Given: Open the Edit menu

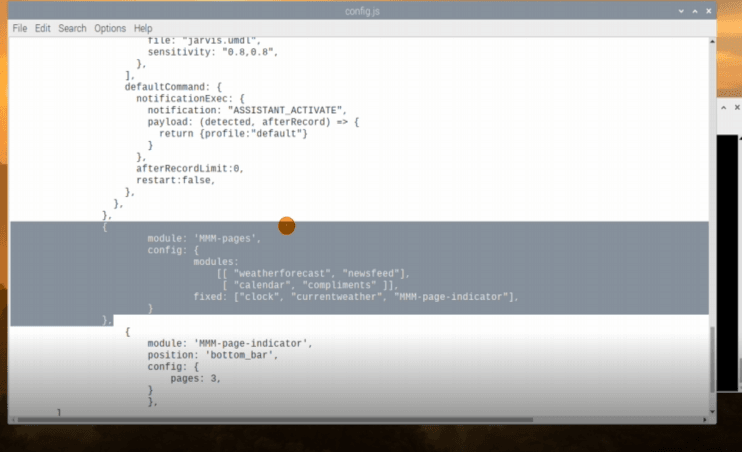Looking at the screenshot, I should click(42, 28).
